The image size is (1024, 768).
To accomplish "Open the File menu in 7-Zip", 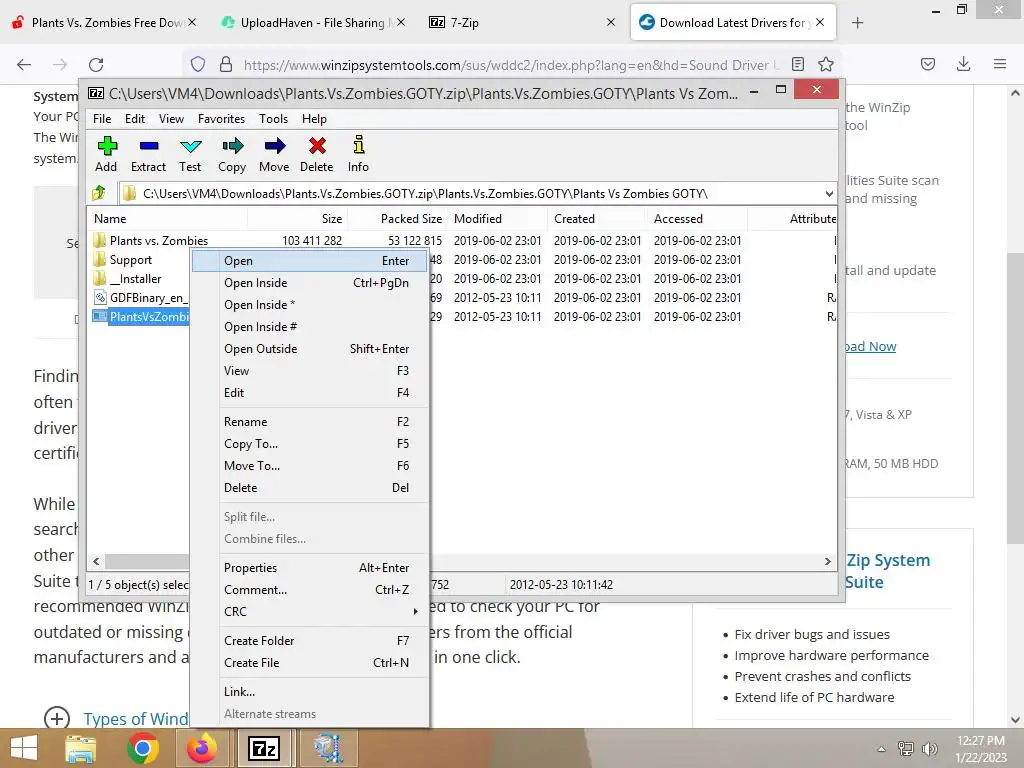I will (102, 119).
